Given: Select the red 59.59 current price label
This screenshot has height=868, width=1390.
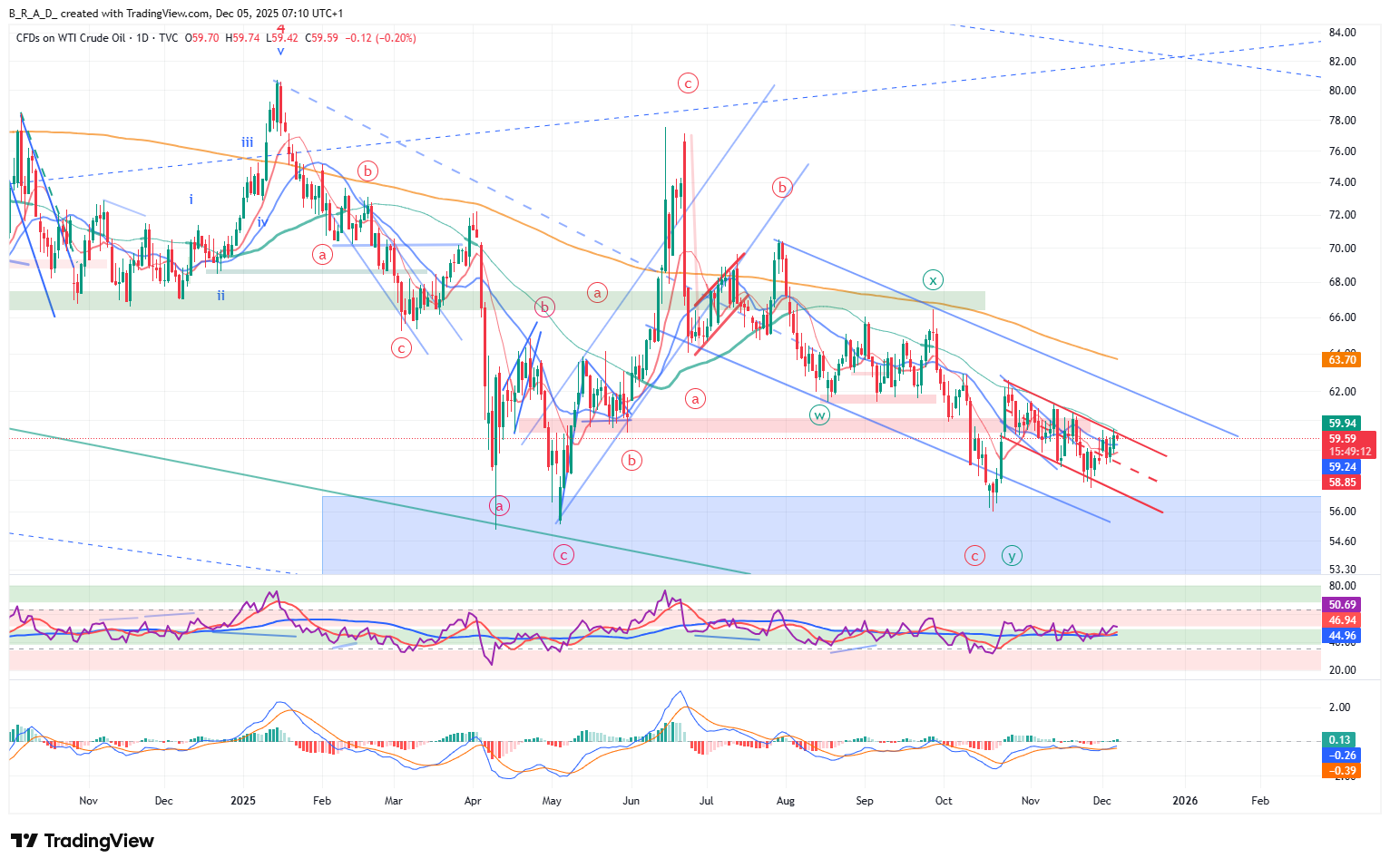Looking at the screenshot, I should [1342, 439].
